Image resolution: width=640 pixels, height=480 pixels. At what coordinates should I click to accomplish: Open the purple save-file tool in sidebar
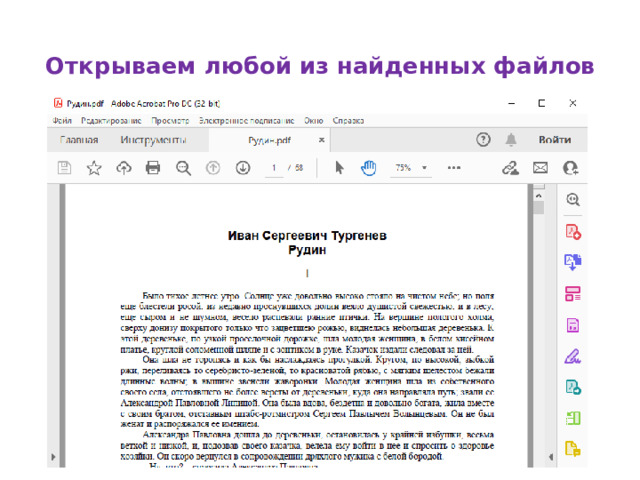pyautogui.click(x=573, y=325)
